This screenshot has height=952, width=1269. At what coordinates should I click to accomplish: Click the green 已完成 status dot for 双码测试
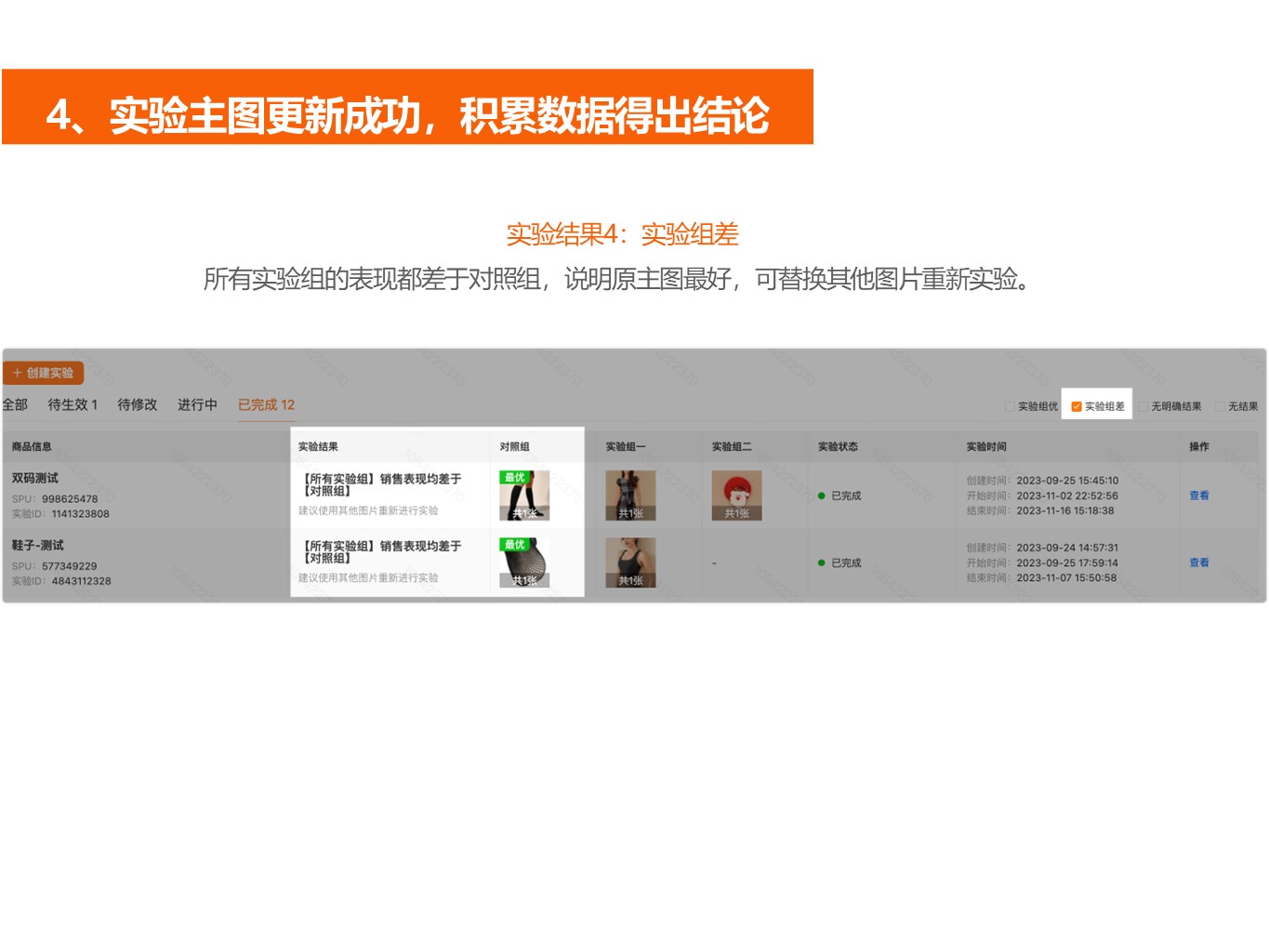[x=822, y=496]
